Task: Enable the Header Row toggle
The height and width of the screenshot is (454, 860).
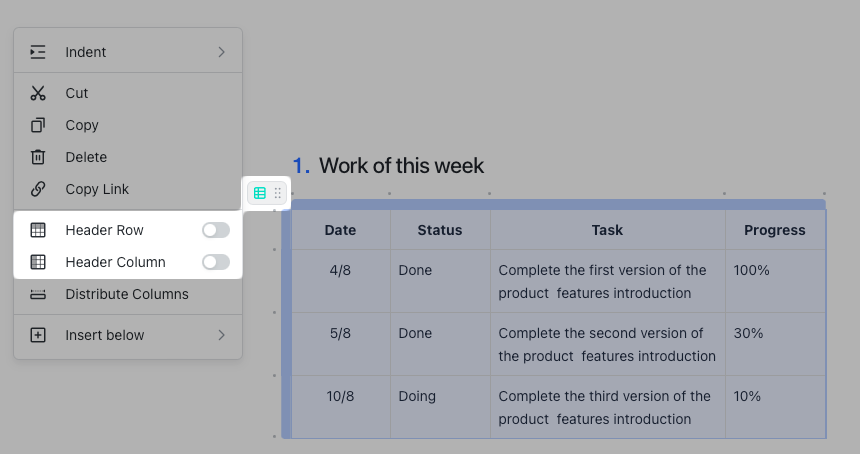Action: tap(215, 230)
